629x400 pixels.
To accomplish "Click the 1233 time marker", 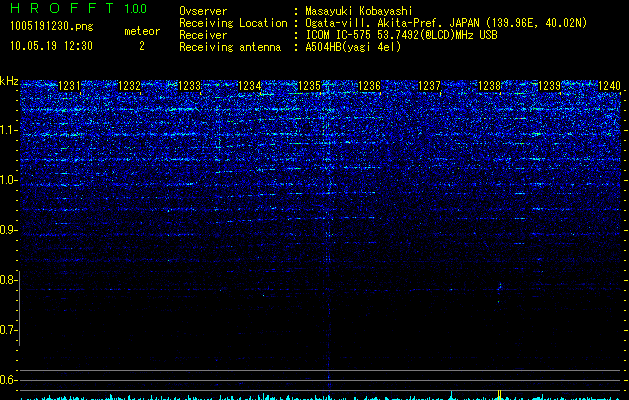I will pyautogui.click(x=189, y=86).
